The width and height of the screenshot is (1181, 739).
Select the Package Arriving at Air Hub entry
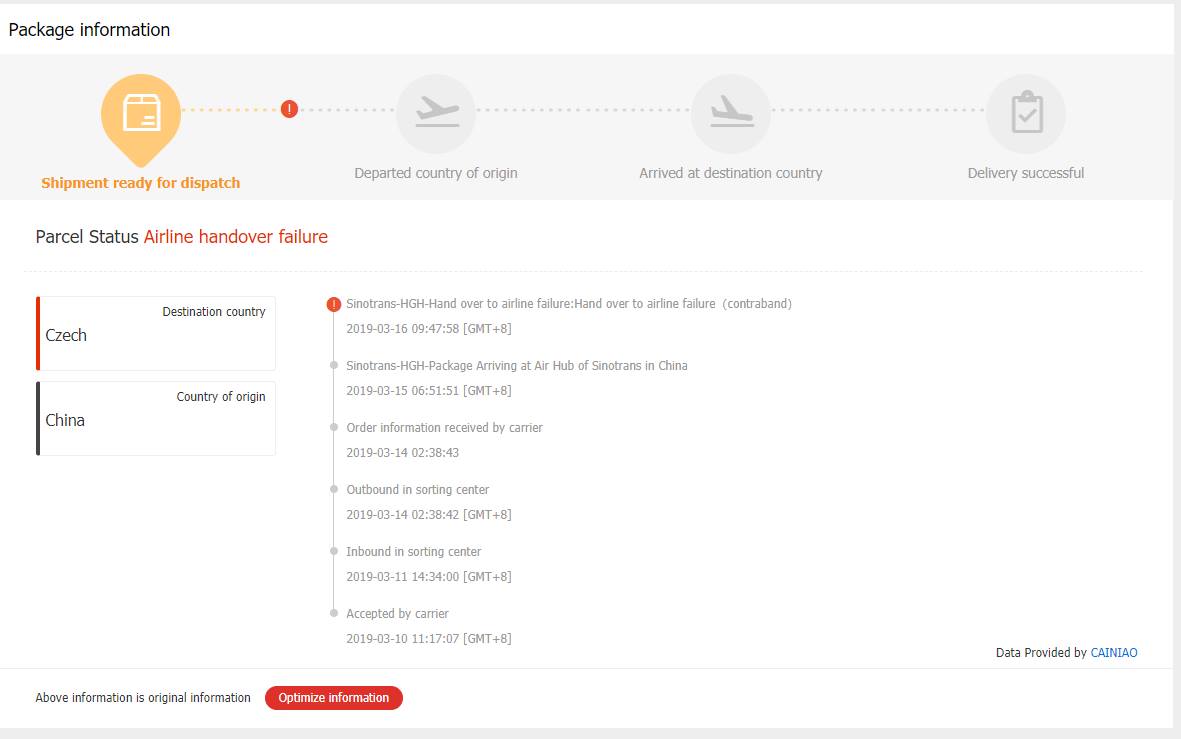[516, 366]
